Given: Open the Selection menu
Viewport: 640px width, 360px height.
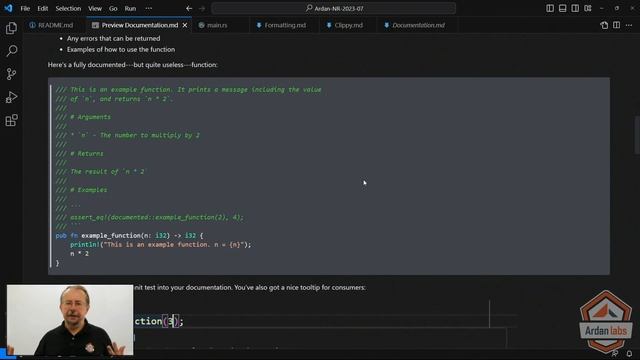Looking at the screenshot, I should click(x=68, y=8).
